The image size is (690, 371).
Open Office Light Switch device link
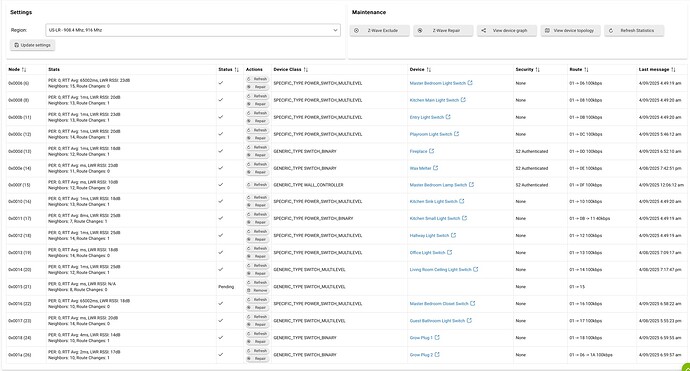point(427,253)
